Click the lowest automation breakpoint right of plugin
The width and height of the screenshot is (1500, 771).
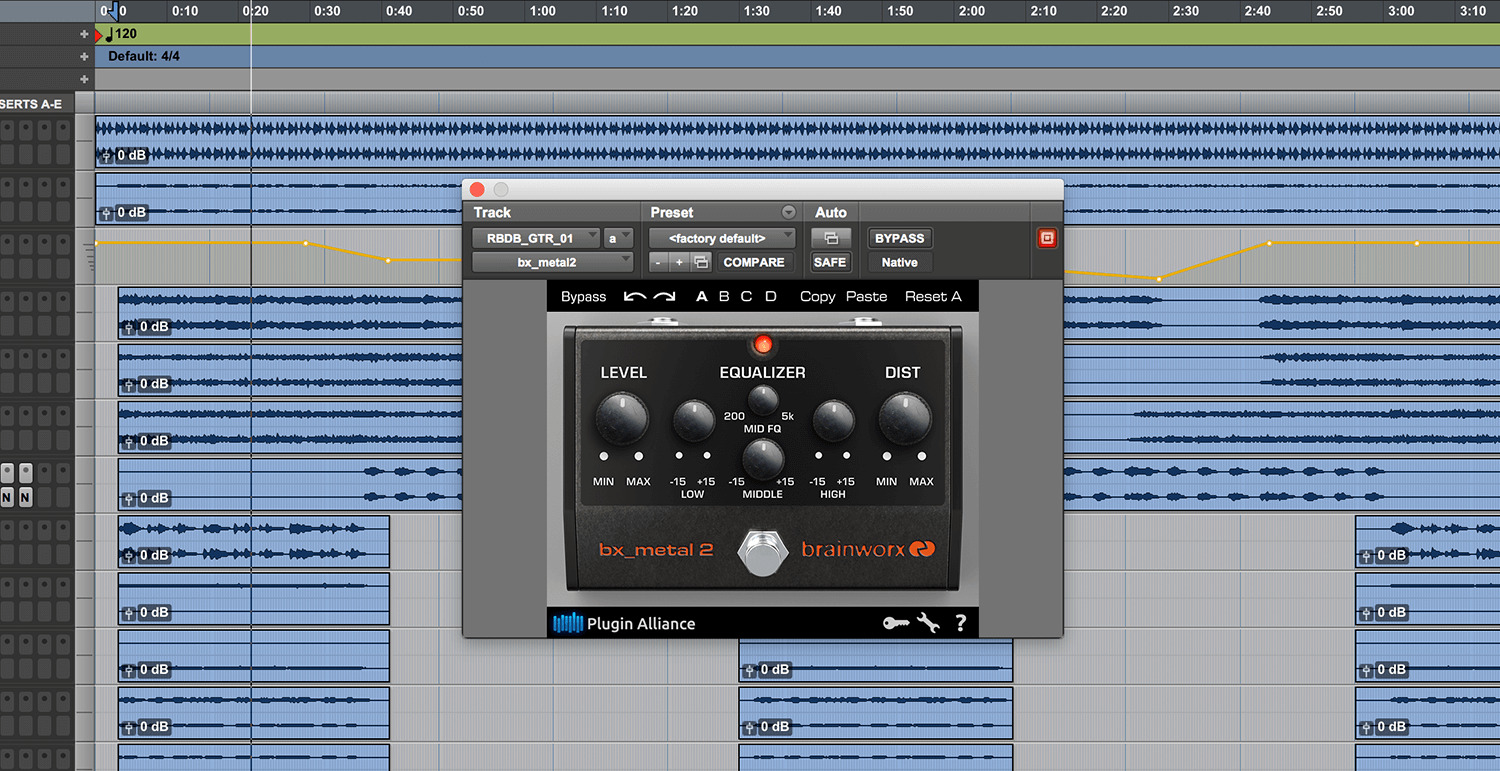click(1159, 278)
